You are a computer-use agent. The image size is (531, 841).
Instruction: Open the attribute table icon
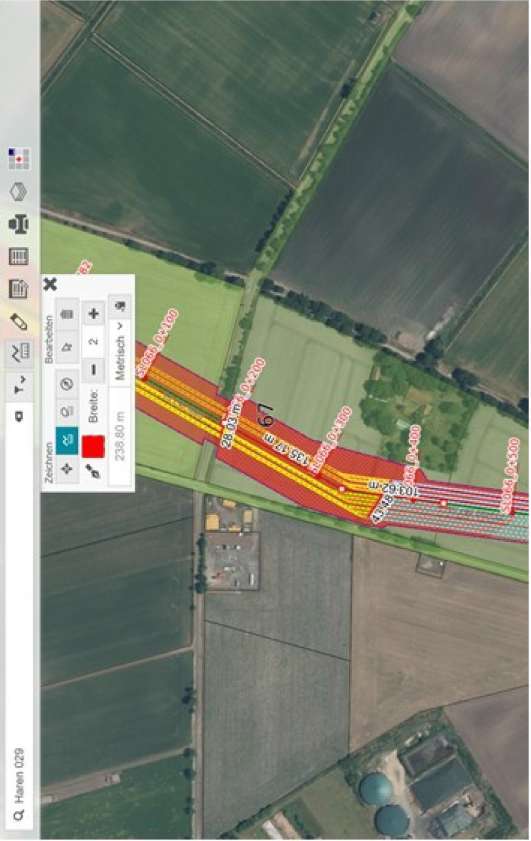[x=19, y=256]
